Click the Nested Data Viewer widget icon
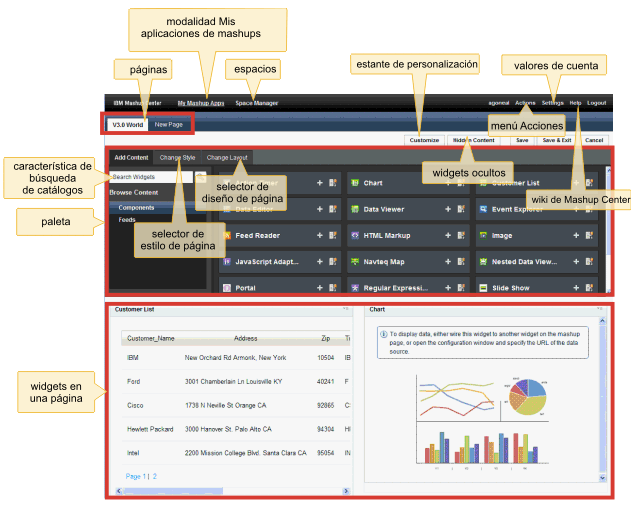640x511 pixels. point(483,261)
